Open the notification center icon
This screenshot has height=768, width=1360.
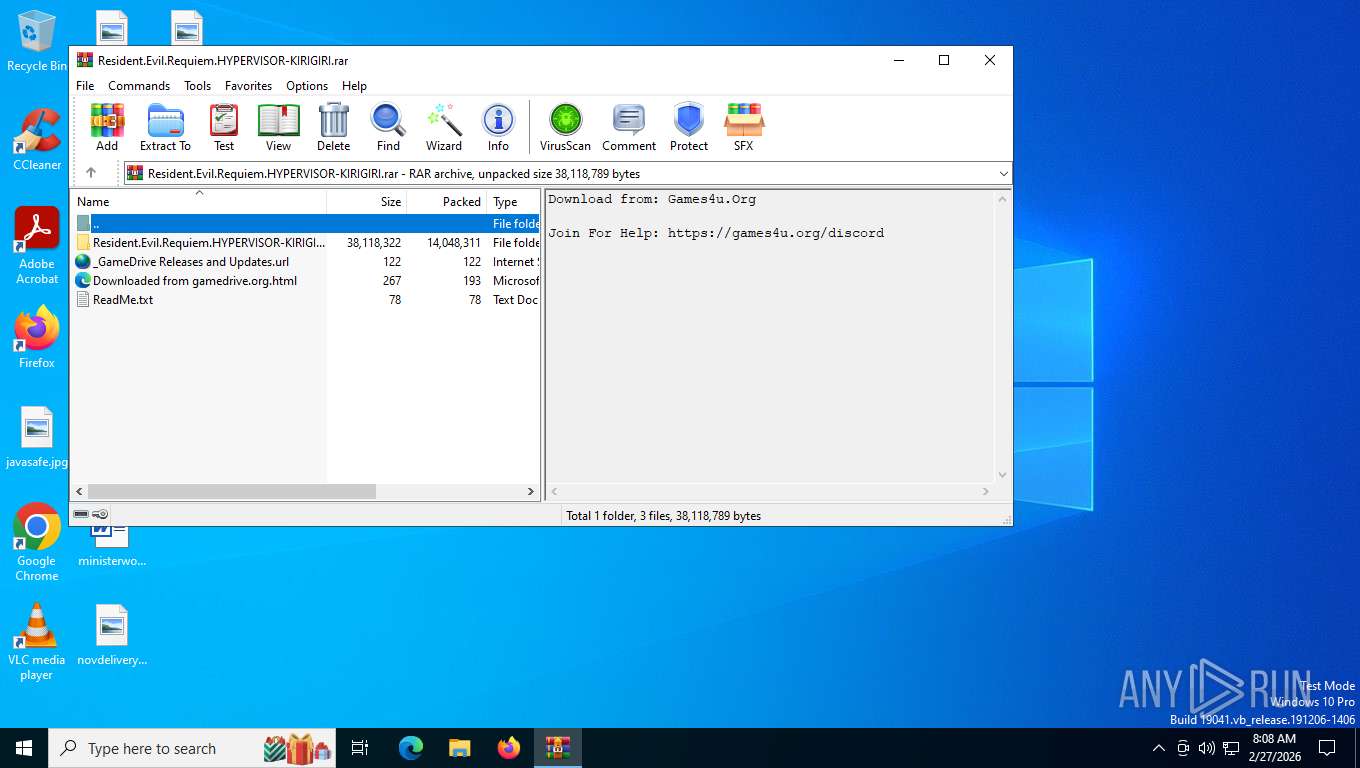1327,748
